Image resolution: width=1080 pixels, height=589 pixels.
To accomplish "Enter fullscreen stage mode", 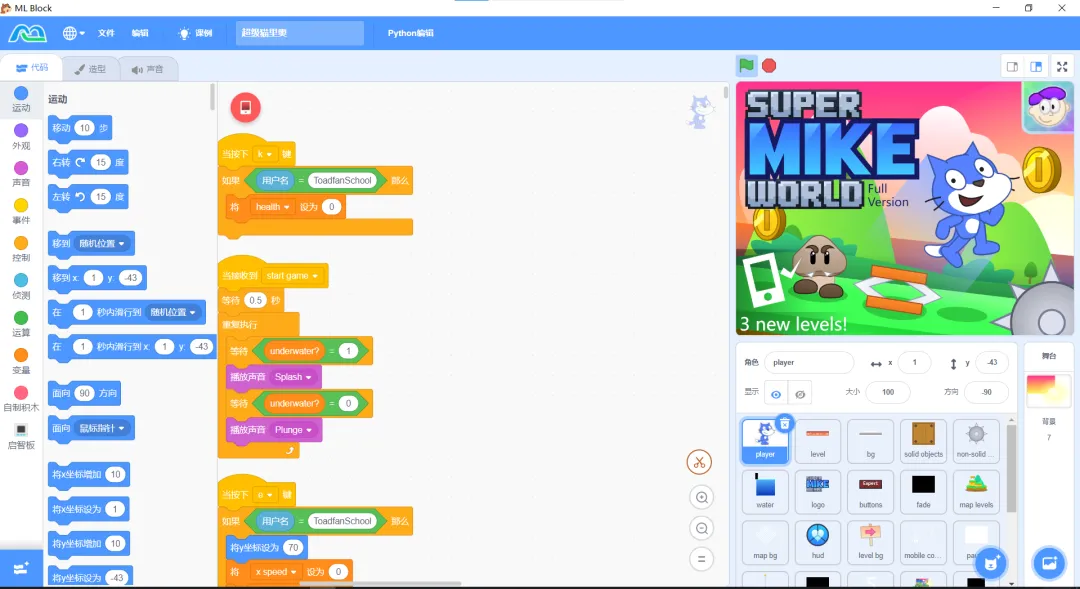I will [x=1062, y=67].
